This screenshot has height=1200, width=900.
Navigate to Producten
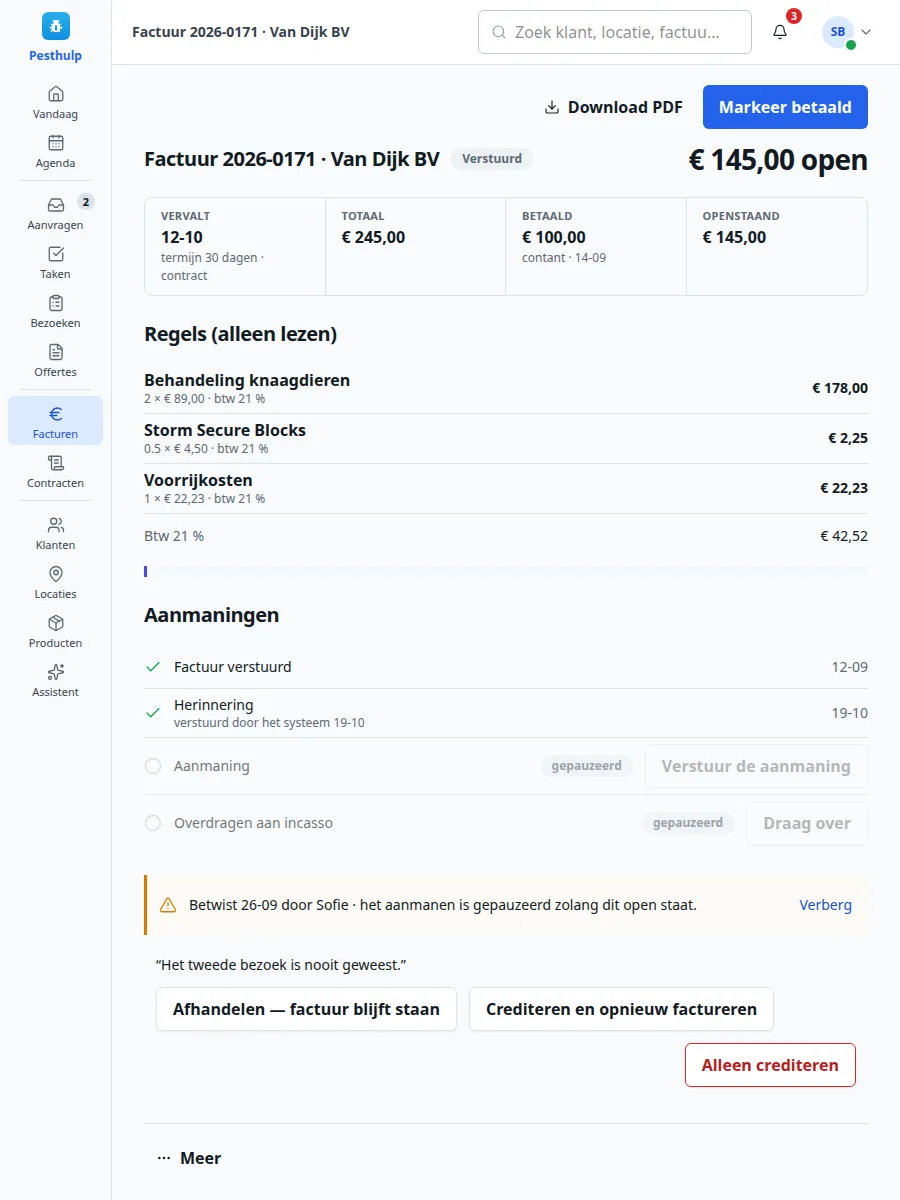(56, 630)
